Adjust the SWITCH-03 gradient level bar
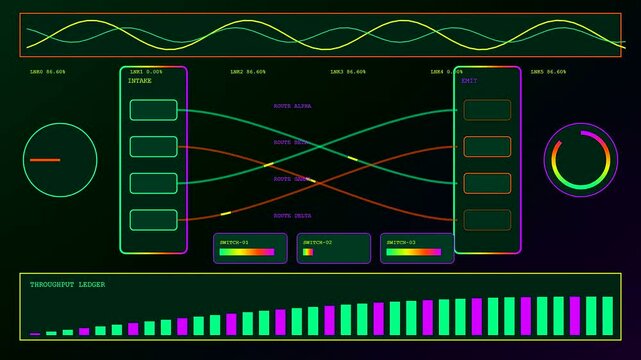The image size is (641, 360). [x=414, y=252]
